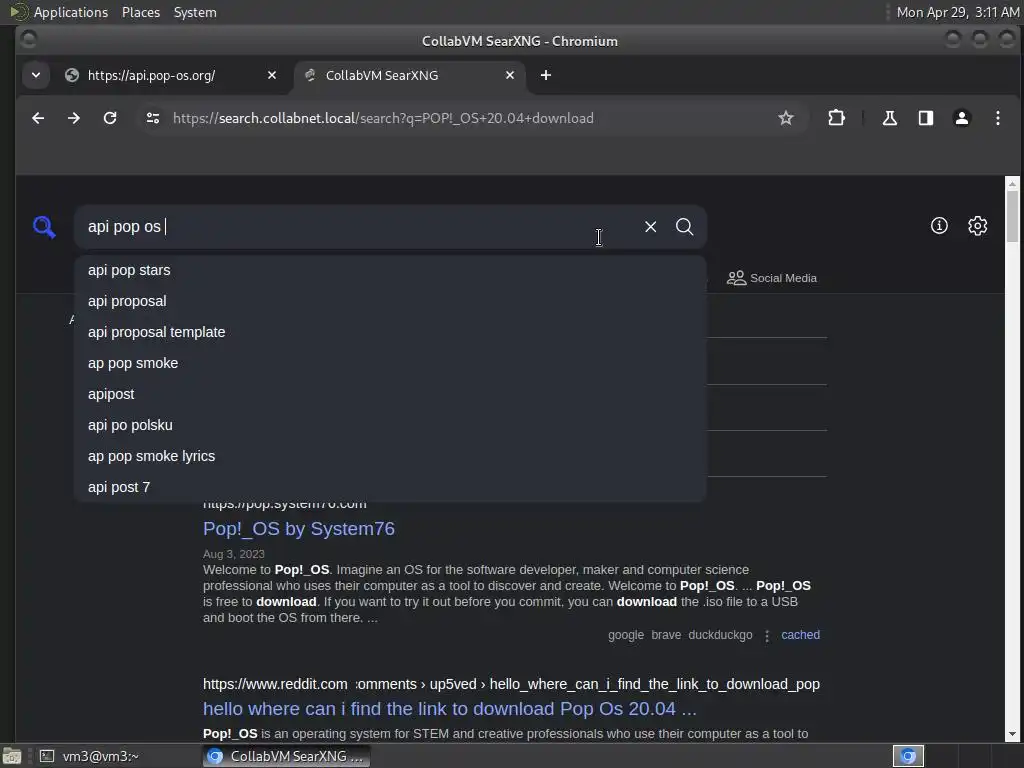Open Reddit result 'hello where can i find the link'

click(x=449, y=709)
